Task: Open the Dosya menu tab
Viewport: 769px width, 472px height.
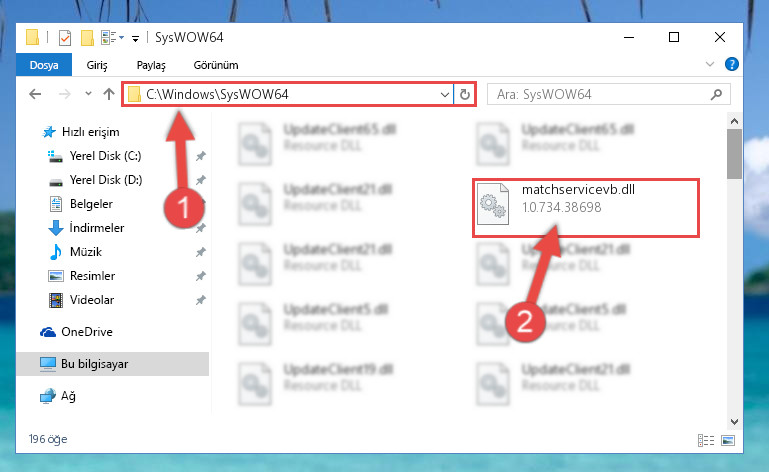Action: 44,65
